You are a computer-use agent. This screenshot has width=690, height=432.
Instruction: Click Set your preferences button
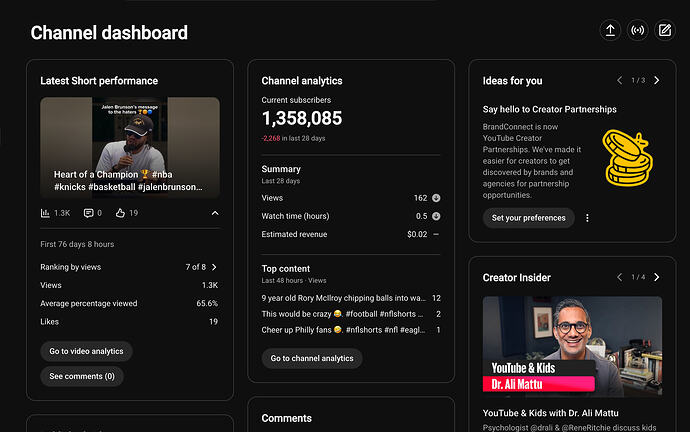529,218
